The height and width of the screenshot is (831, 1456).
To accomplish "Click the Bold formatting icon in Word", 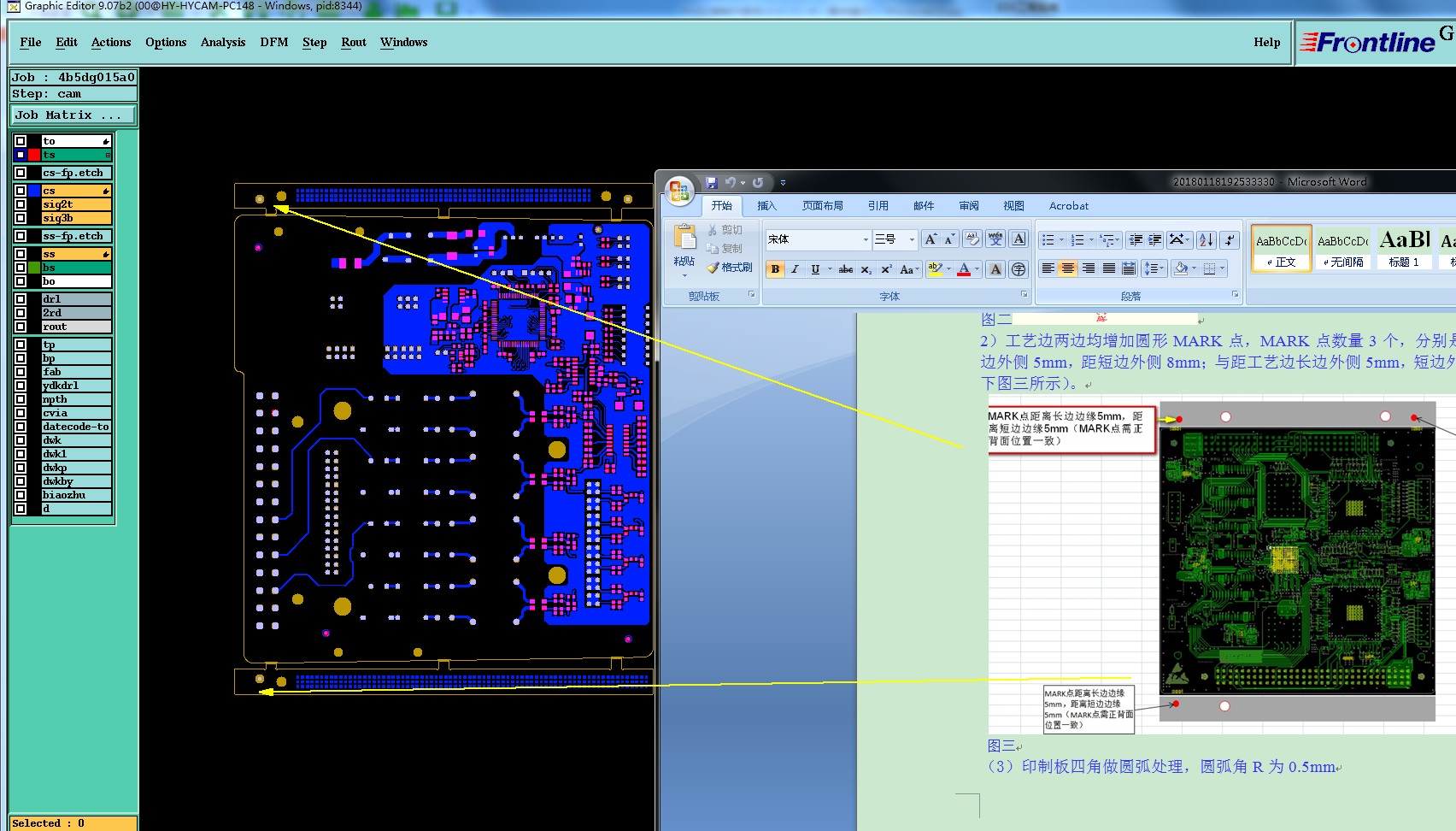I will click(775, 269).
